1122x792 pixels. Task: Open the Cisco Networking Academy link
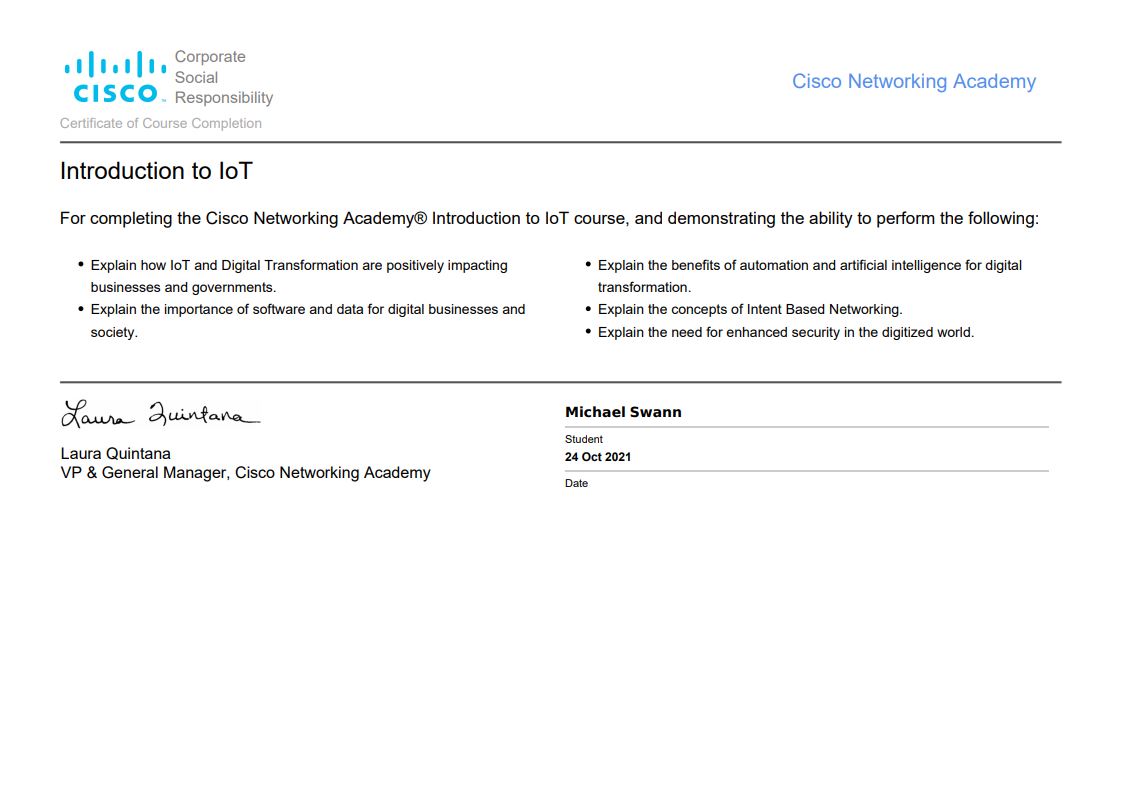pyautogui.click(x=914, y=81)
